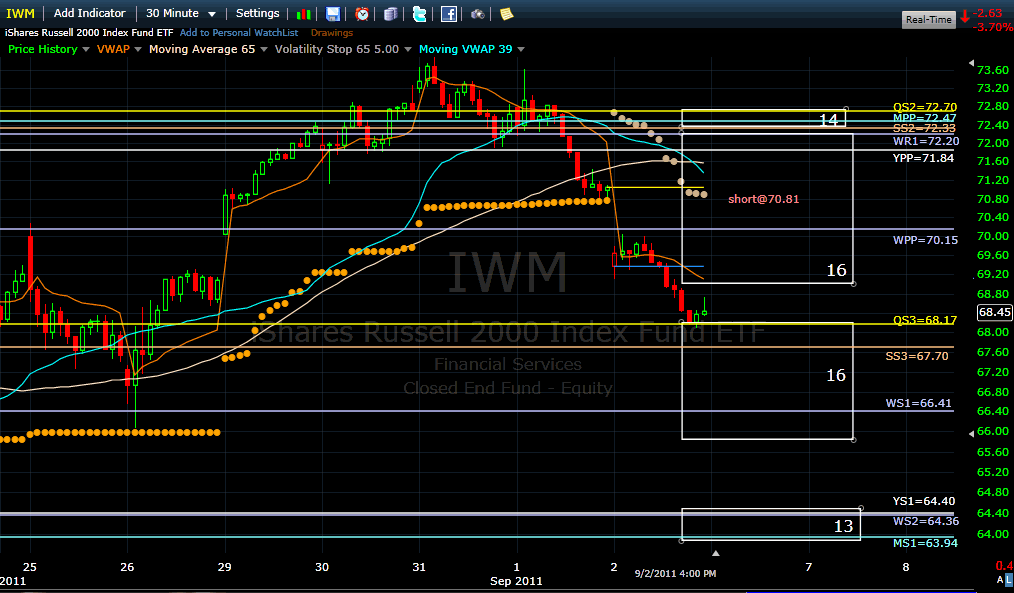The width and height of the screenshot is (1014, 593).
Task: Open the alarm clock alert icon
Action: click(362, 14)
